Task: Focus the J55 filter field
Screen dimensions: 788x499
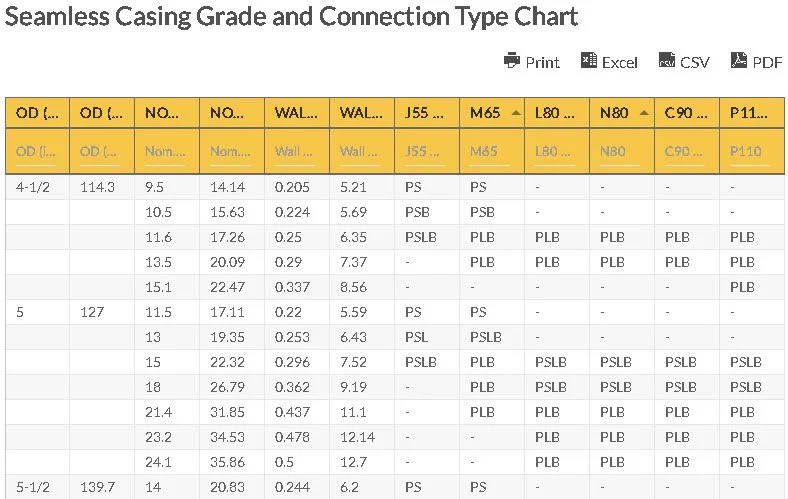Action: [x=426, y=152]
